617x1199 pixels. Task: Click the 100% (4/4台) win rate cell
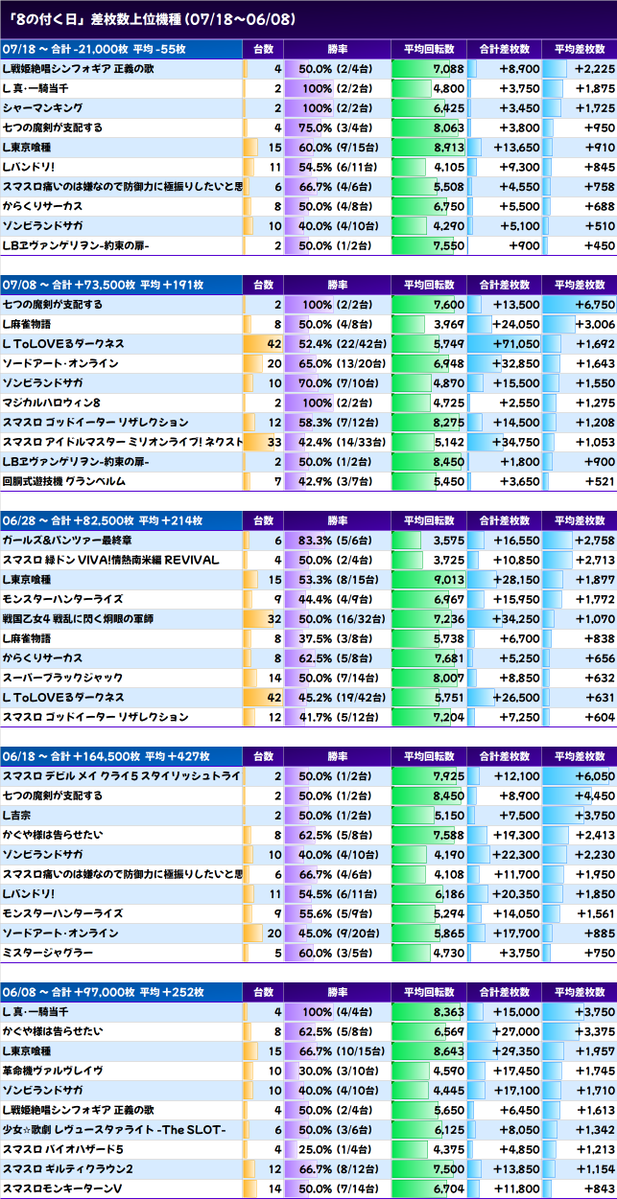338,1012
